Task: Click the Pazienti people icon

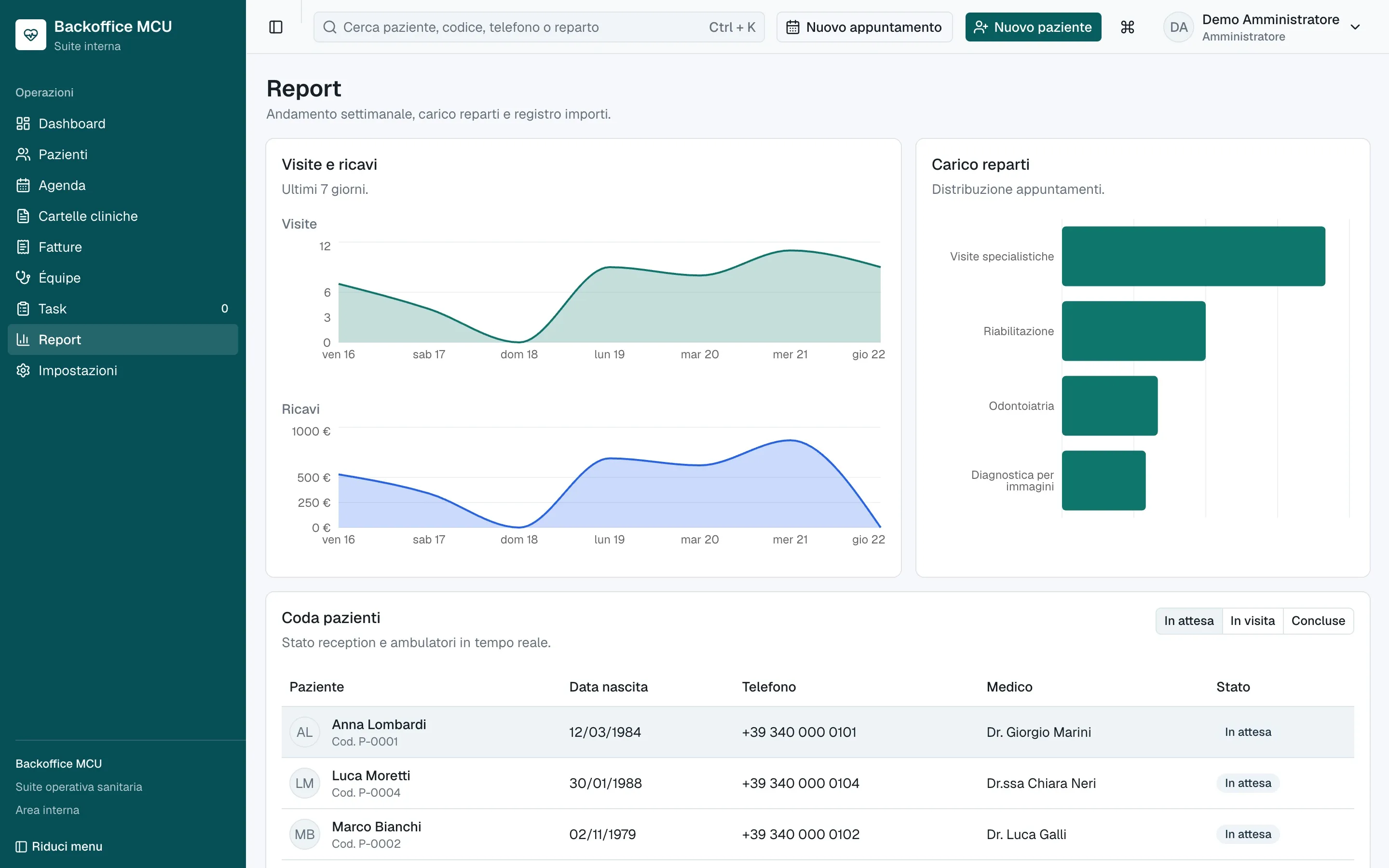Action: (23, 154)
